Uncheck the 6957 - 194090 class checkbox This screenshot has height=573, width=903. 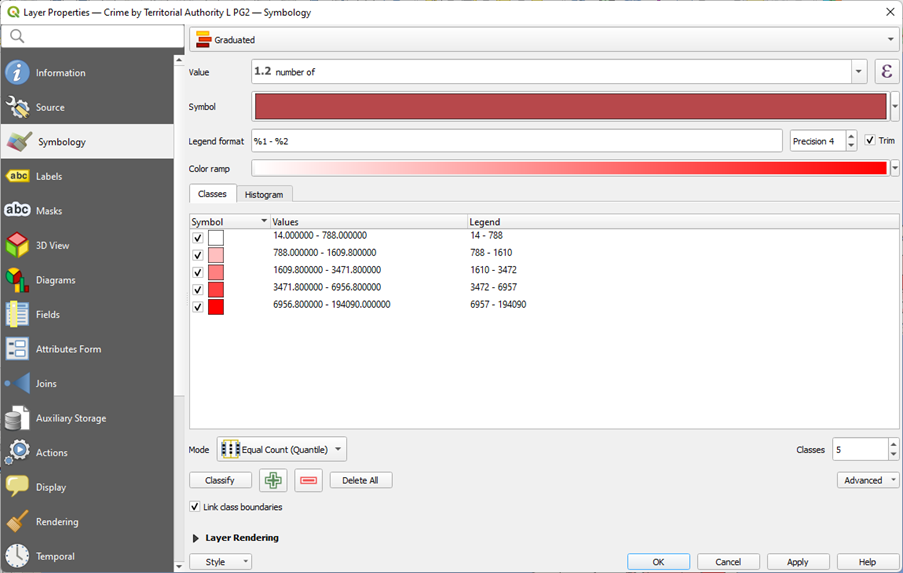[198, 307]
